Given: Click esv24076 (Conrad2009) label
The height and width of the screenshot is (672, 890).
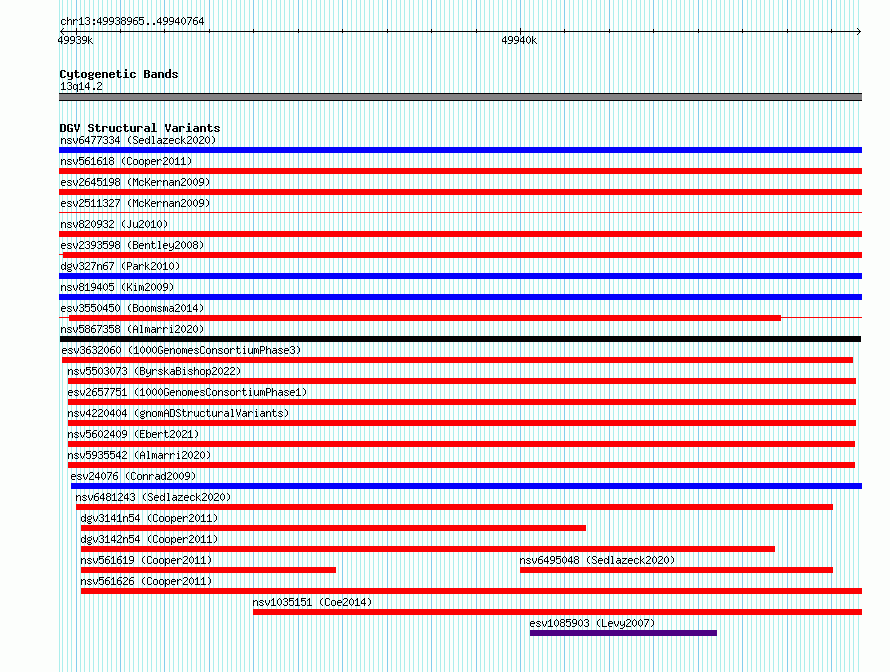Looking at the screenshot, I should (133, 476).
